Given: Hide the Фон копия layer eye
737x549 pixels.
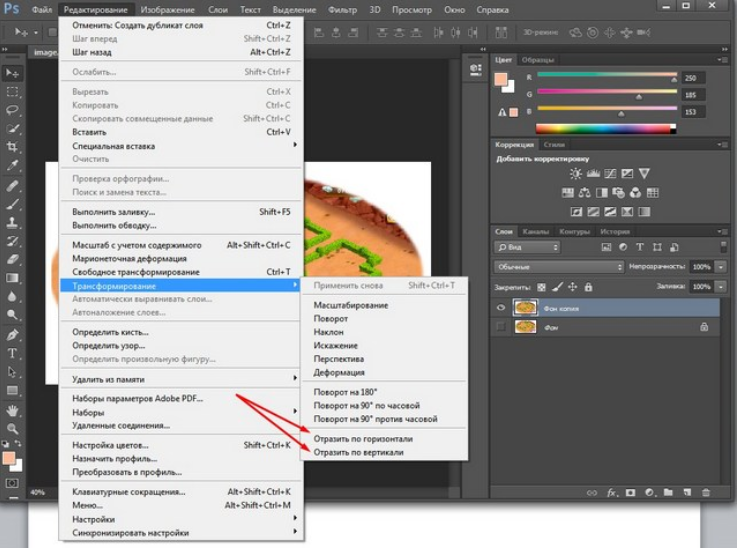Looking at the screenshot, I should pyautogui.click(x=501, y=308).
